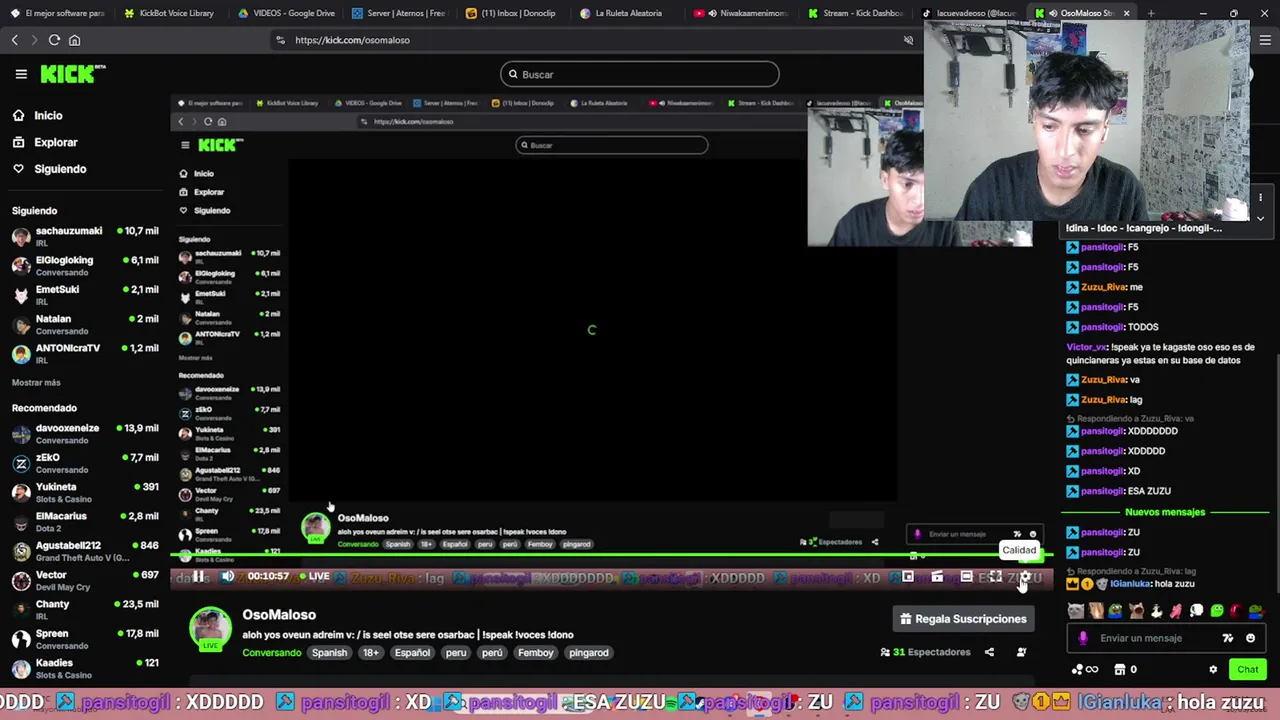
Task: Click the KICK logo
Action: (72, 74)
